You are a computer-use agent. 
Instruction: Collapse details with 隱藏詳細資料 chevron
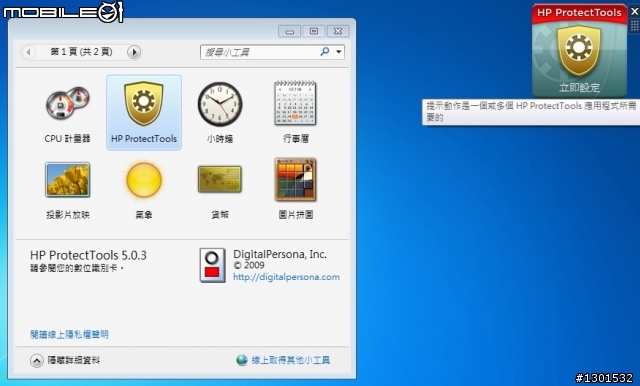click(36, 361)
